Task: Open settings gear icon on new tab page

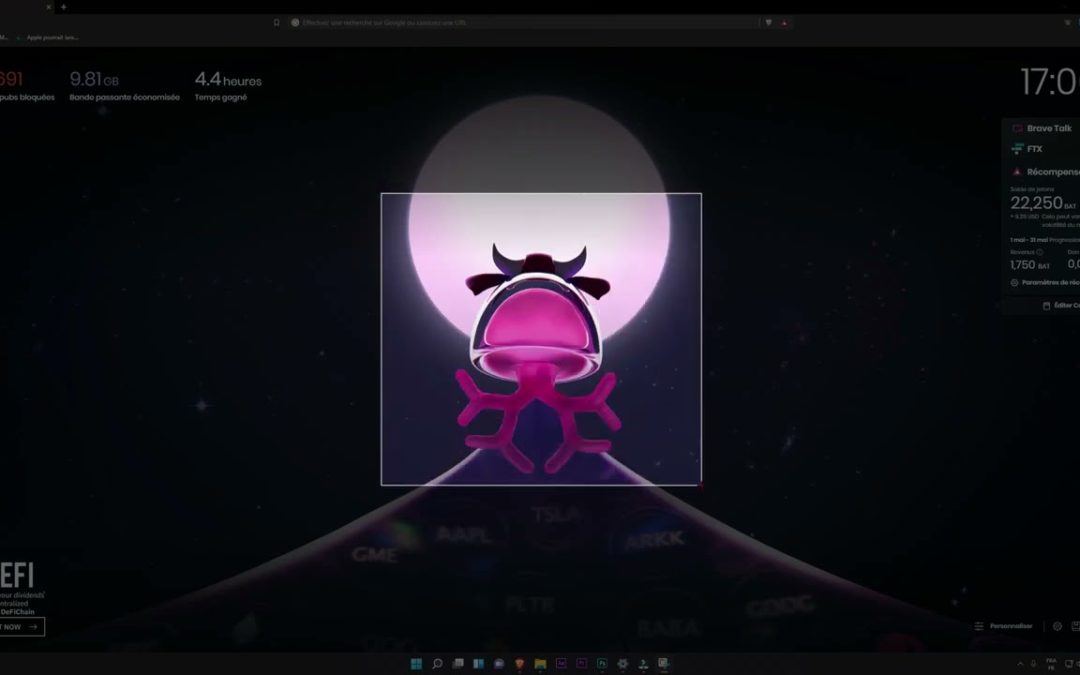Action: (x=1057, y=626)
